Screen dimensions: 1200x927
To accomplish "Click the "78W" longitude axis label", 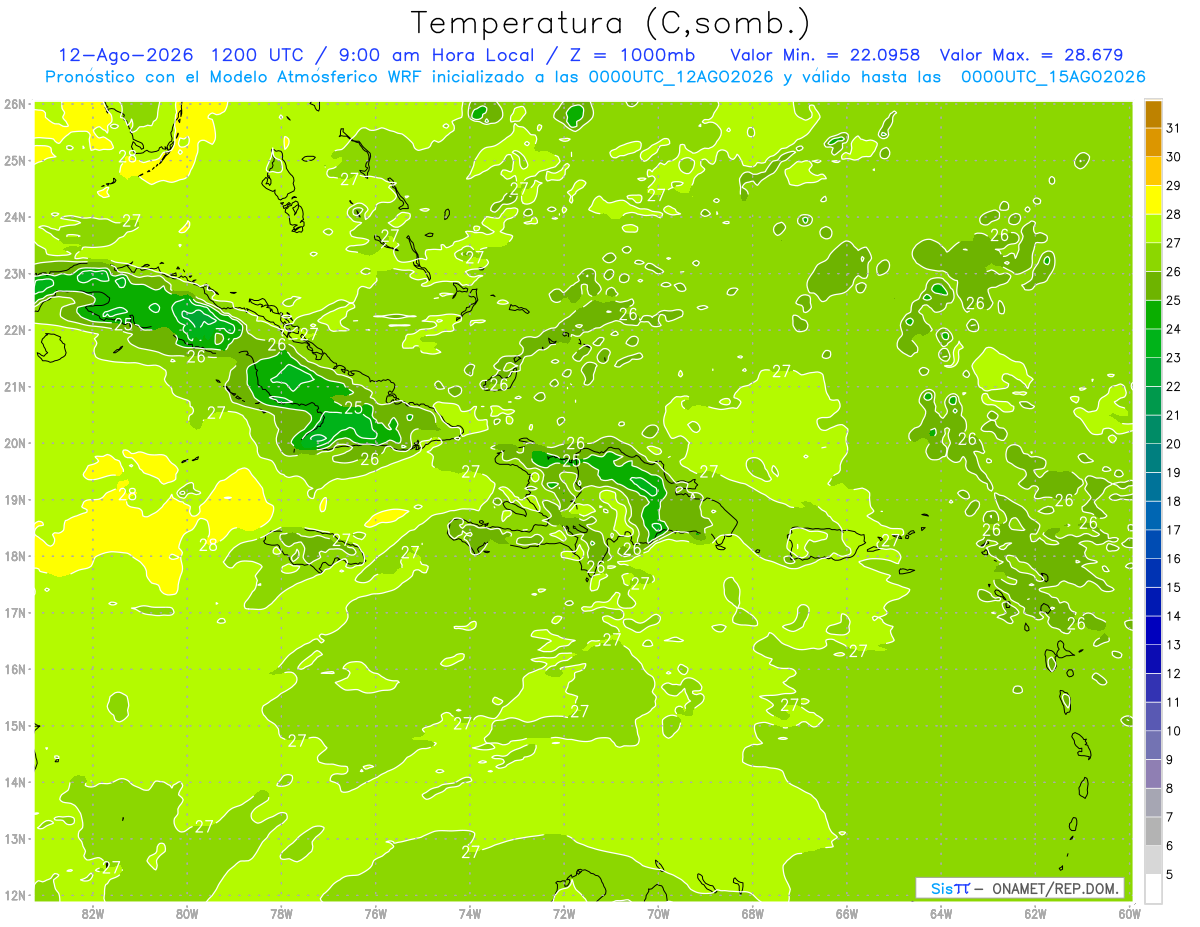I will (281, 913).
